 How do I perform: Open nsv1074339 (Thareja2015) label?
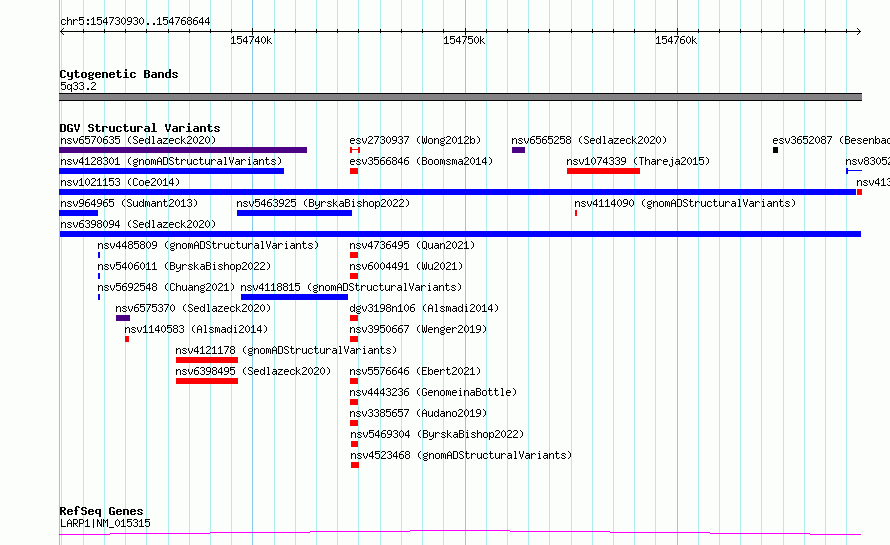tap(638, 161)
